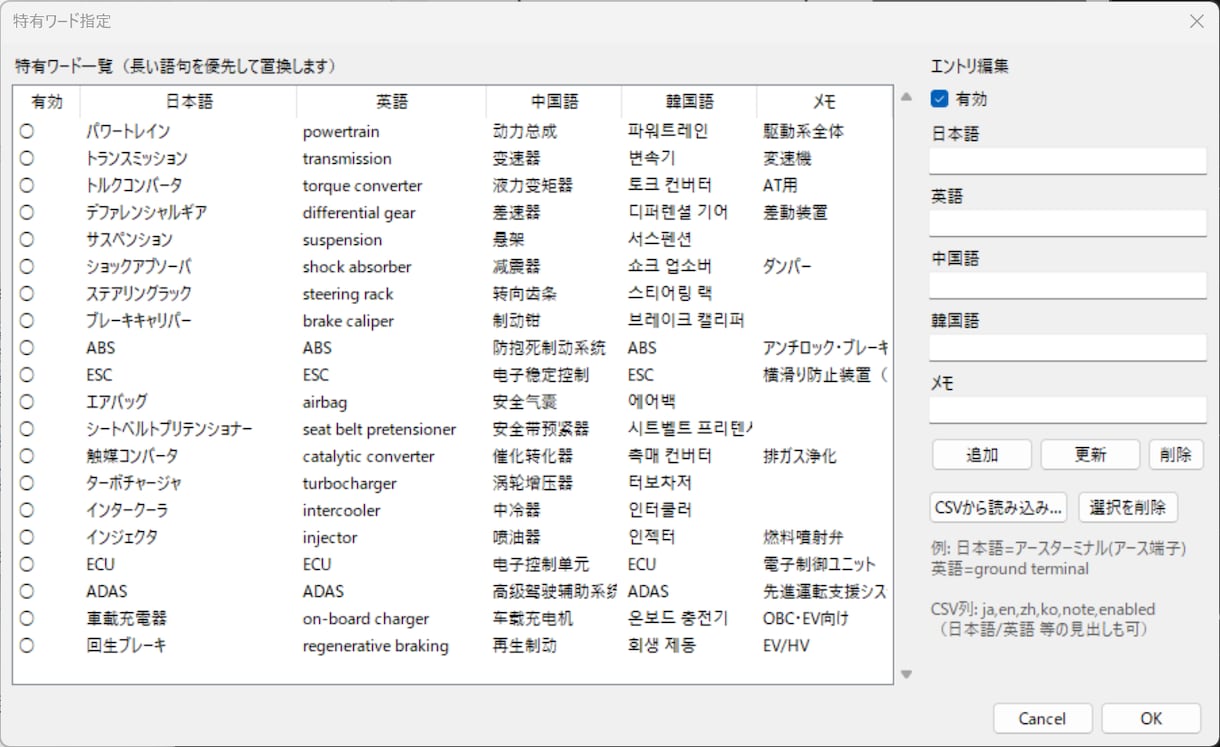Click the scroll down arrow beside list
Image resolution: width=1220 pixels, height=747 pixels.
click(x=906, y=674)
